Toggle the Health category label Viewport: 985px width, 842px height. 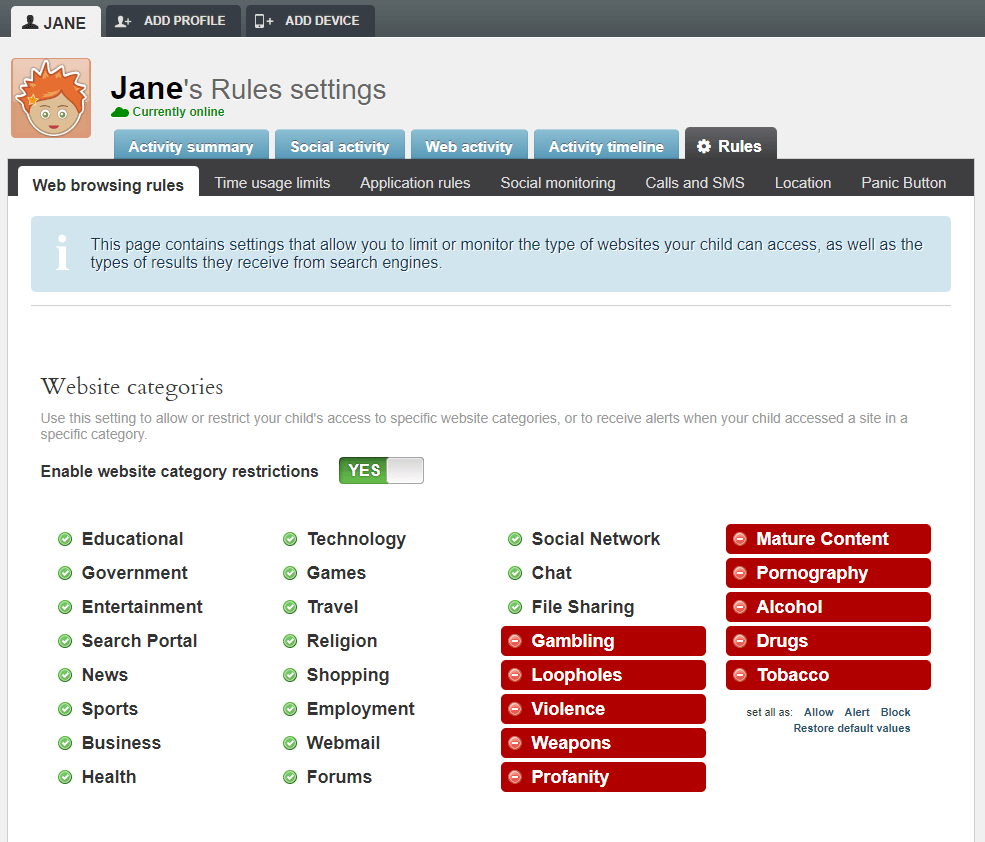[x=109, y=777]
